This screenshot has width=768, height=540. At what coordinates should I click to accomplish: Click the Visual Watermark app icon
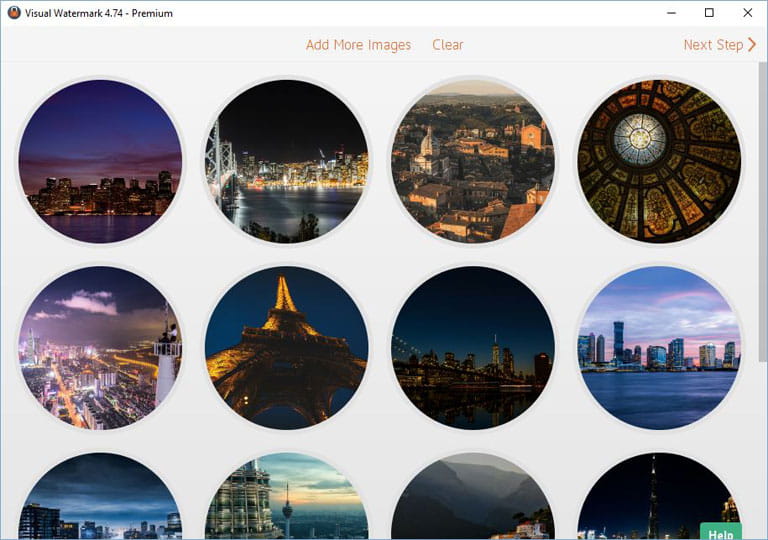[14, 13]
